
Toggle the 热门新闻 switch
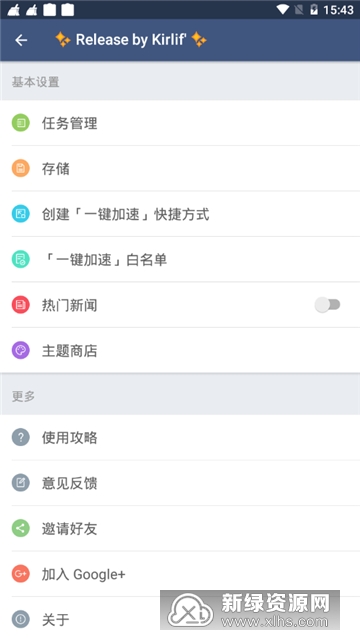[x=327, y=305]
